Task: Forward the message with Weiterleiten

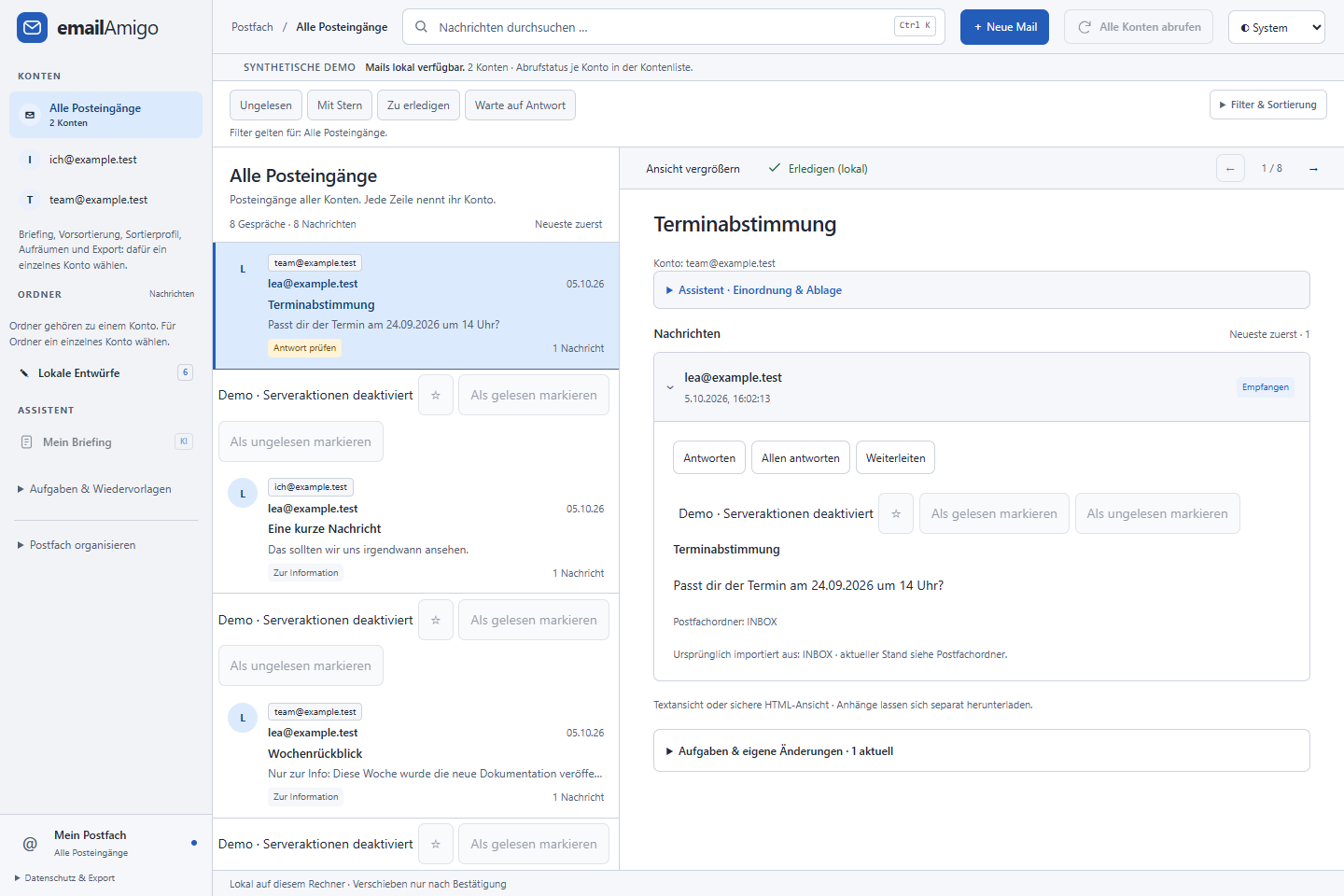Action: pos(895,457)
